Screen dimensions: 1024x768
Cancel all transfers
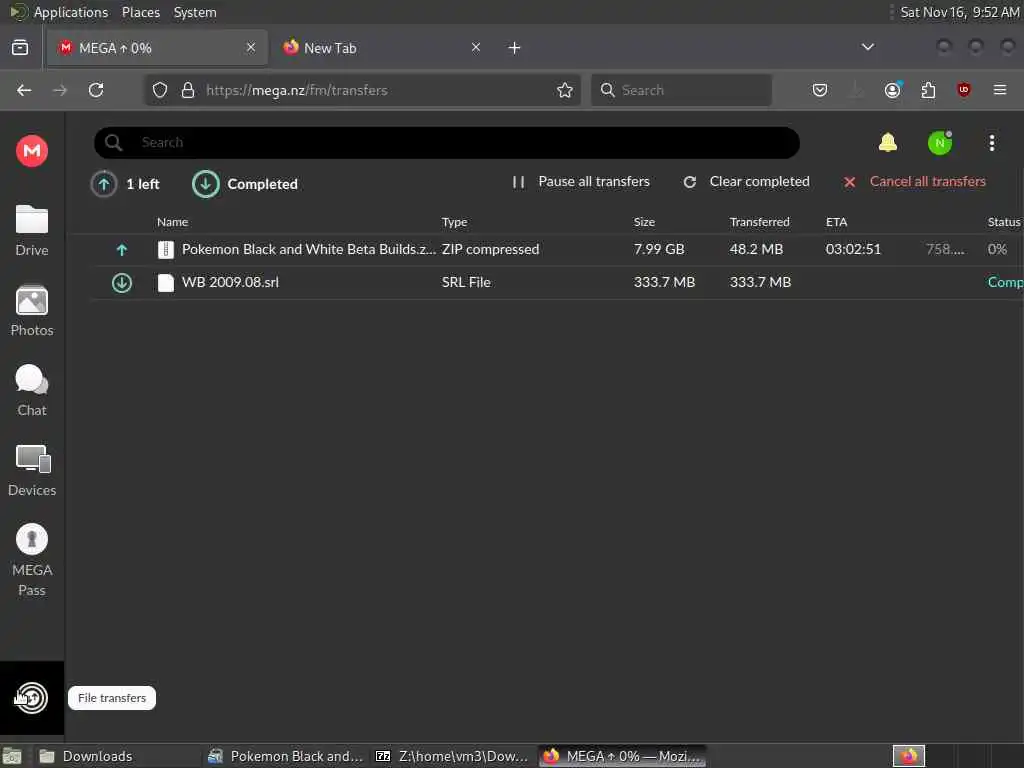click(x=914, y=182)
